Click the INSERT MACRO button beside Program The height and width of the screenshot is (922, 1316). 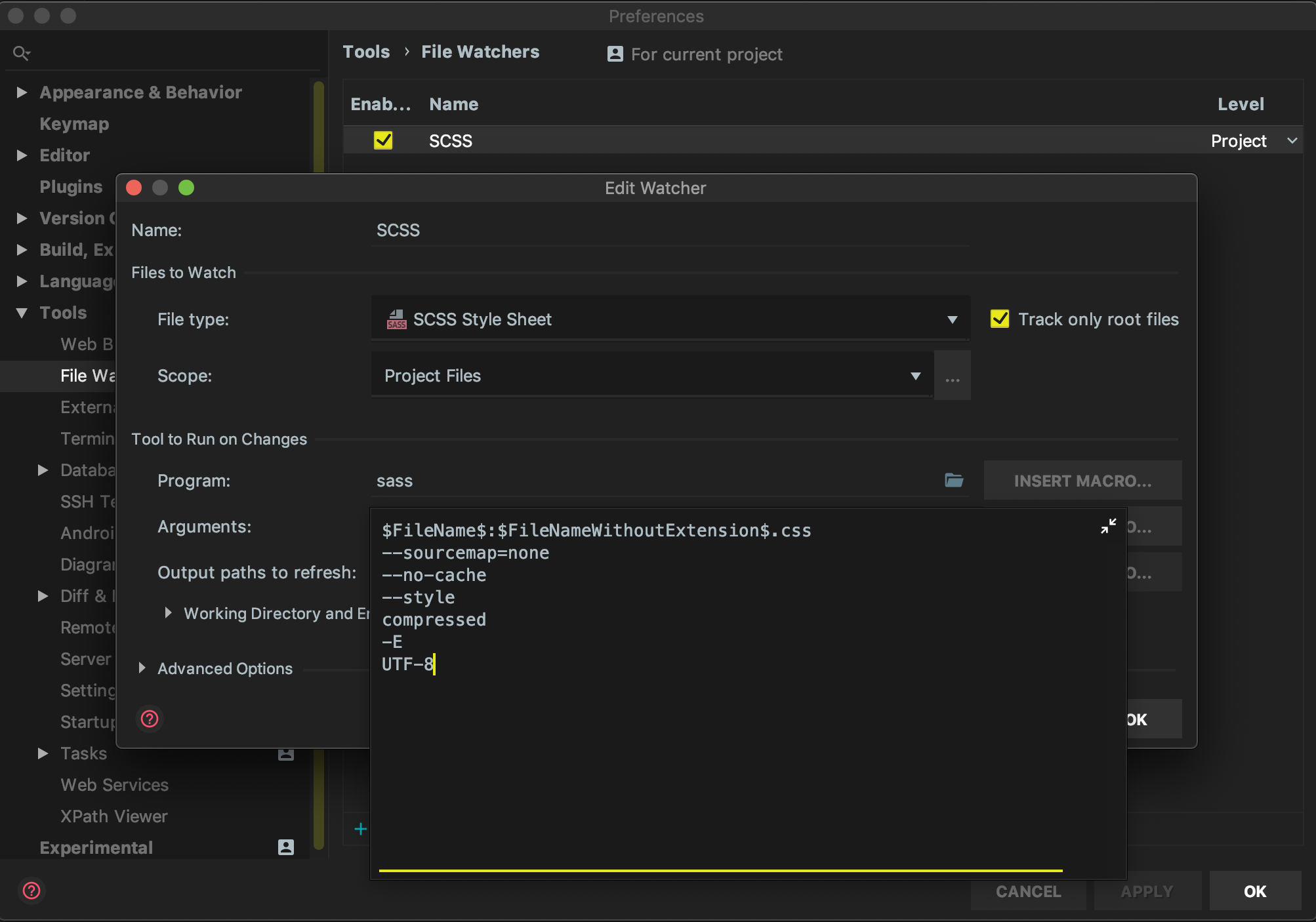coord(1082,481)
